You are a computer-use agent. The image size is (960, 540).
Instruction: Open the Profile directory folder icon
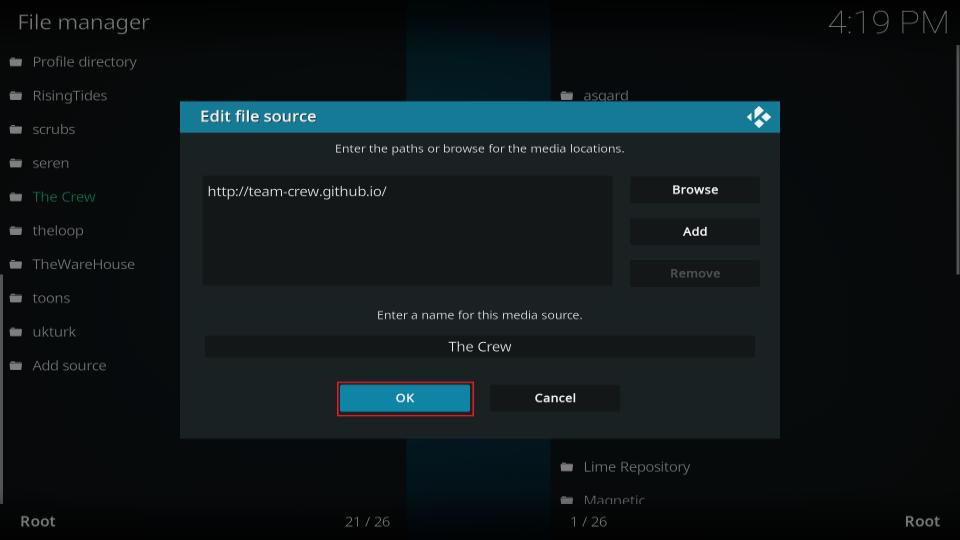16,62
